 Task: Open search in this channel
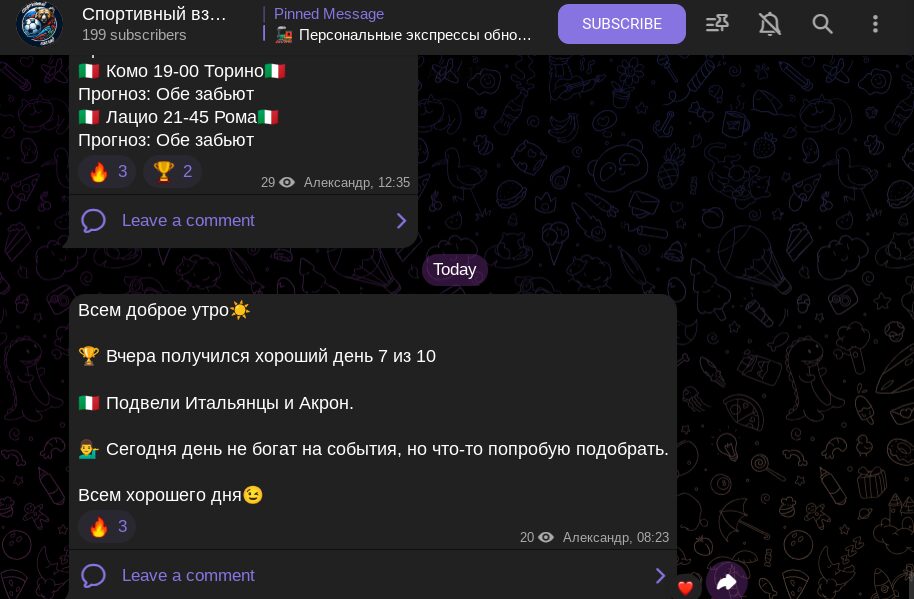point(822,24)
